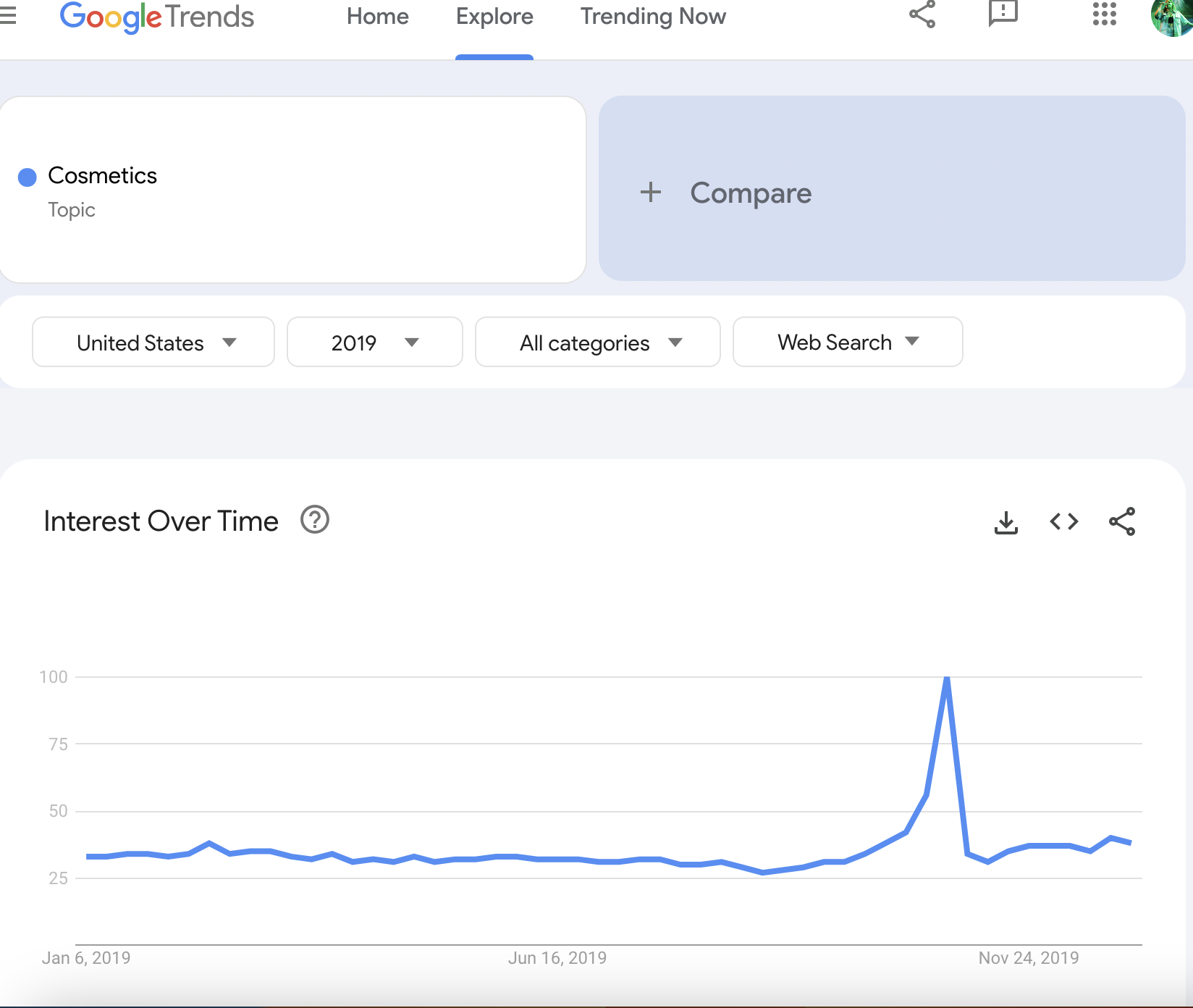Click the Google Trends logo
Viewport: 1193px width, 1008px height.
click(156, 17)
